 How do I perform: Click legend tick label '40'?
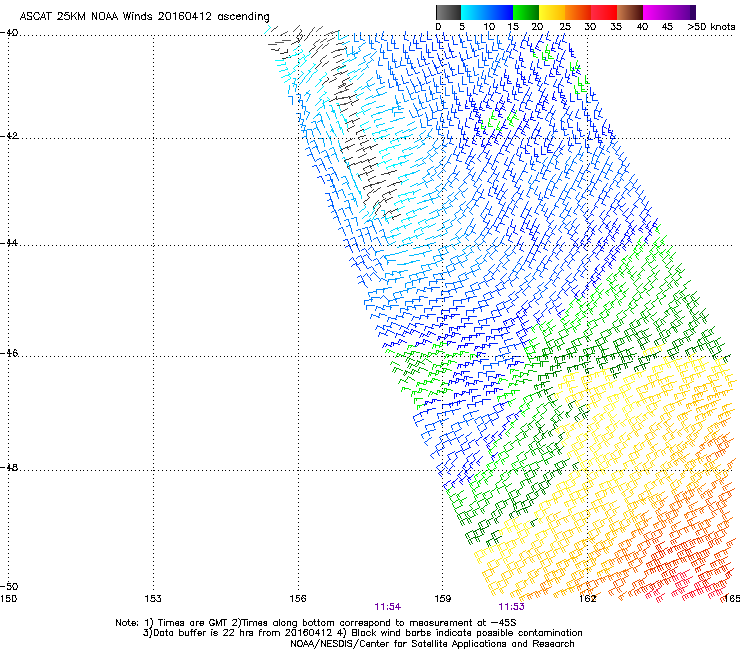643,27
